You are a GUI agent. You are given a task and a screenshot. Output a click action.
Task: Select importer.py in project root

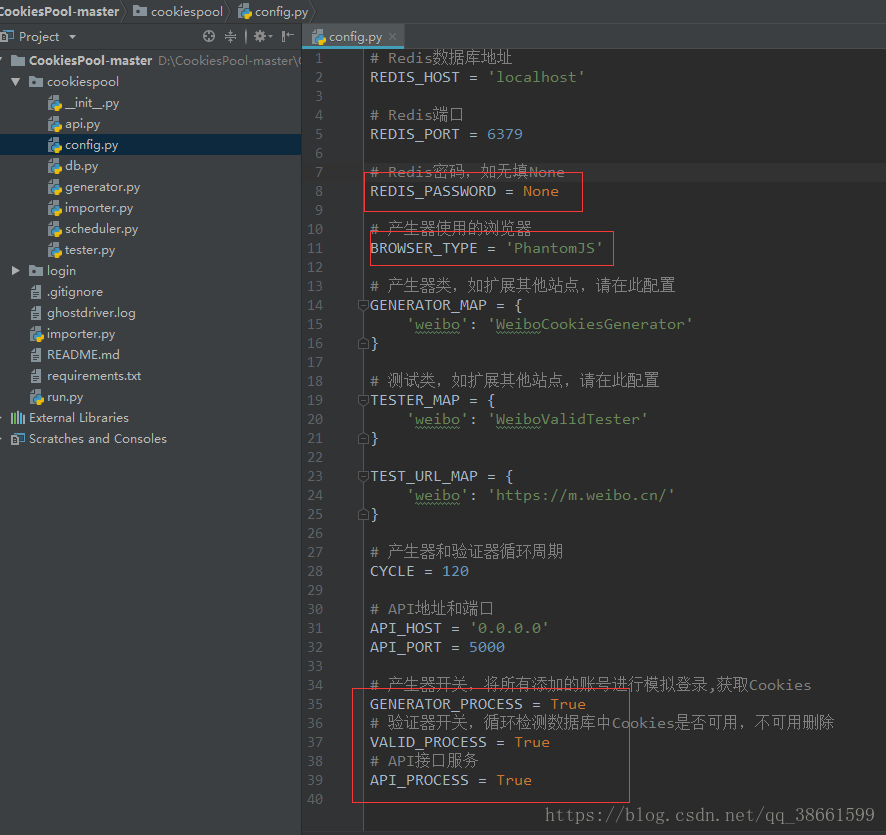click(81, 333)
